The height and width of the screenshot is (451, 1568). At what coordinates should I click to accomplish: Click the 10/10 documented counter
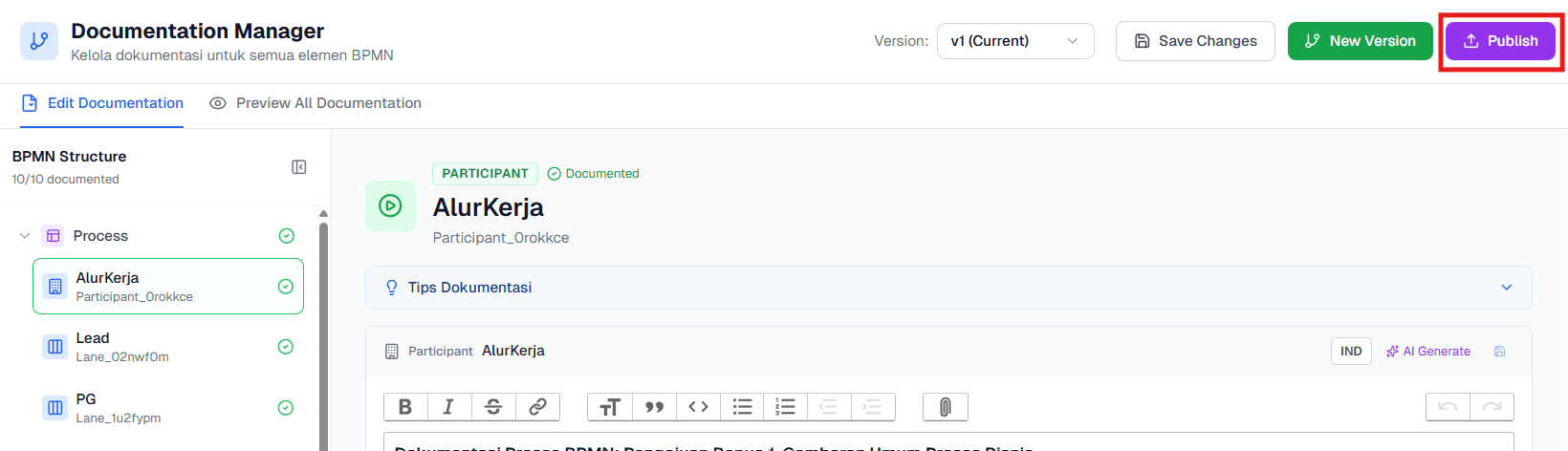pos(66,180)
